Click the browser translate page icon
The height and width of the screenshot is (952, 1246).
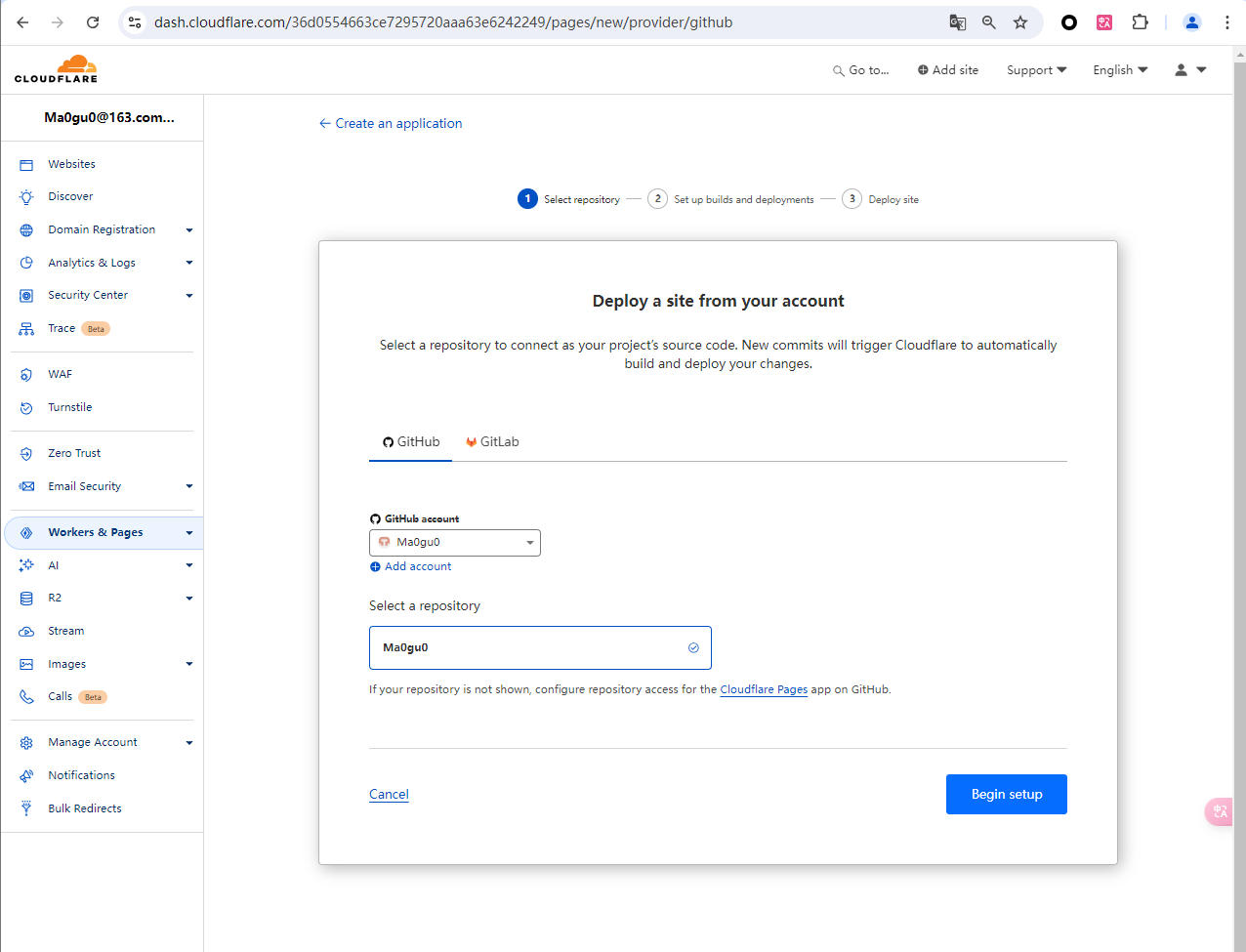958,22
